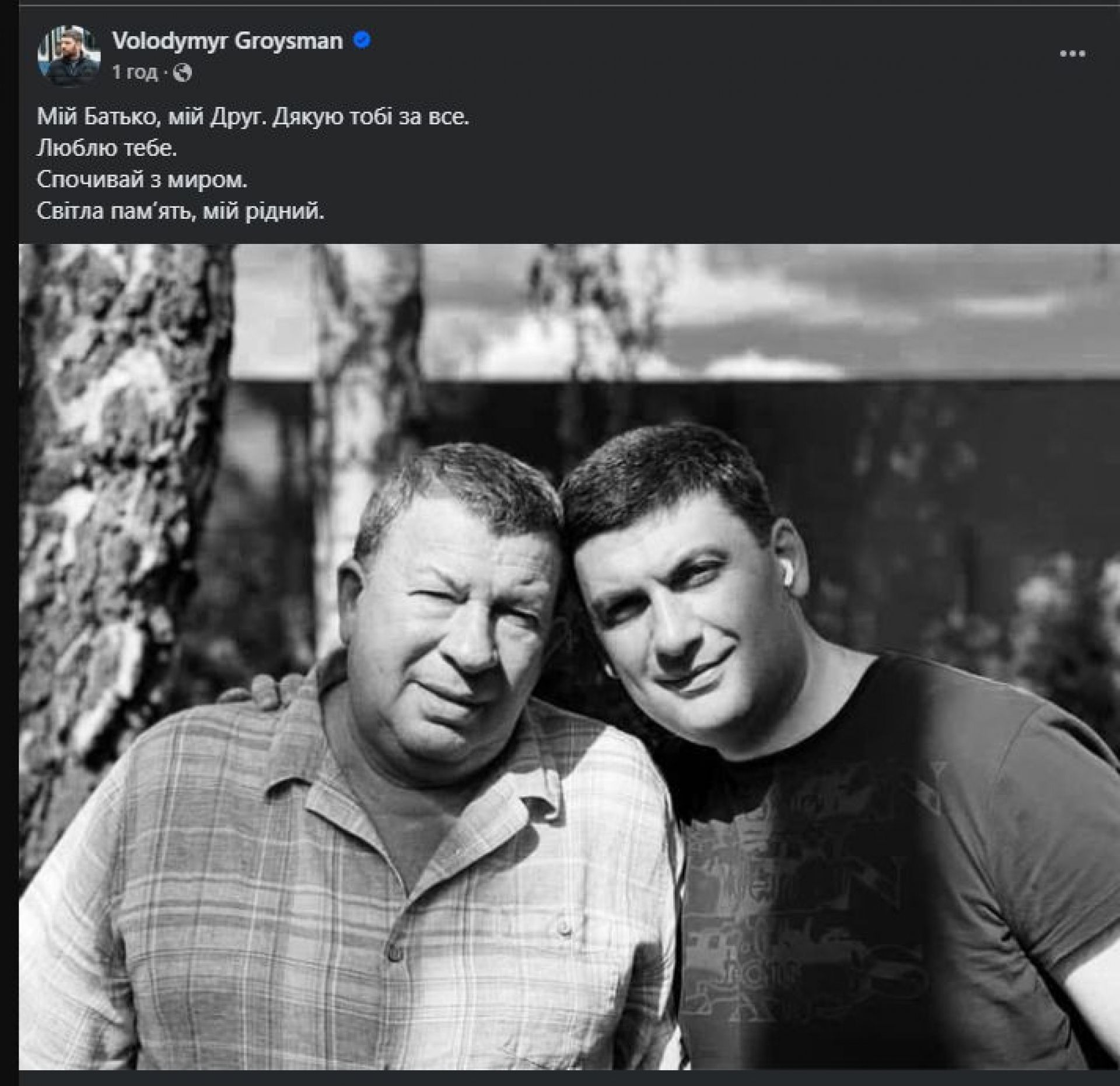Click the line "Люблю тебе."

point(107,149)
